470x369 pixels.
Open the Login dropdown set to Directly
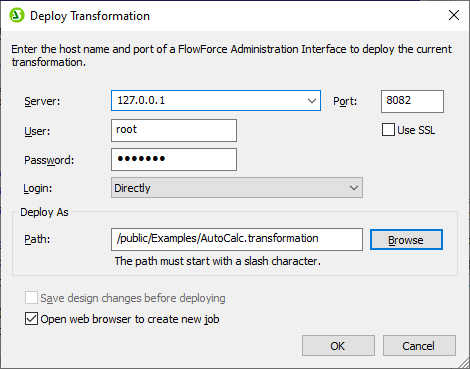tap(237, 188)
